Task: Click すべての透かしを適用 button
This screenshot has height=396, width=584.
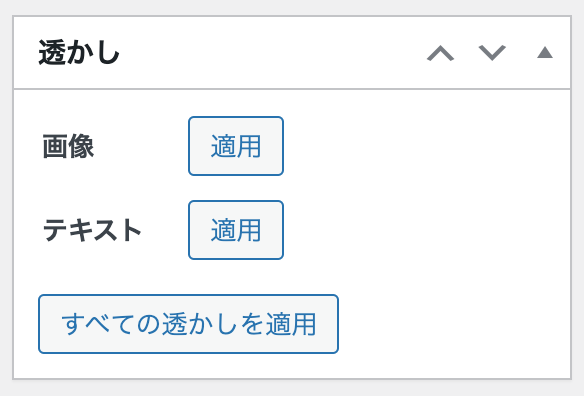Action: (188, 324)
